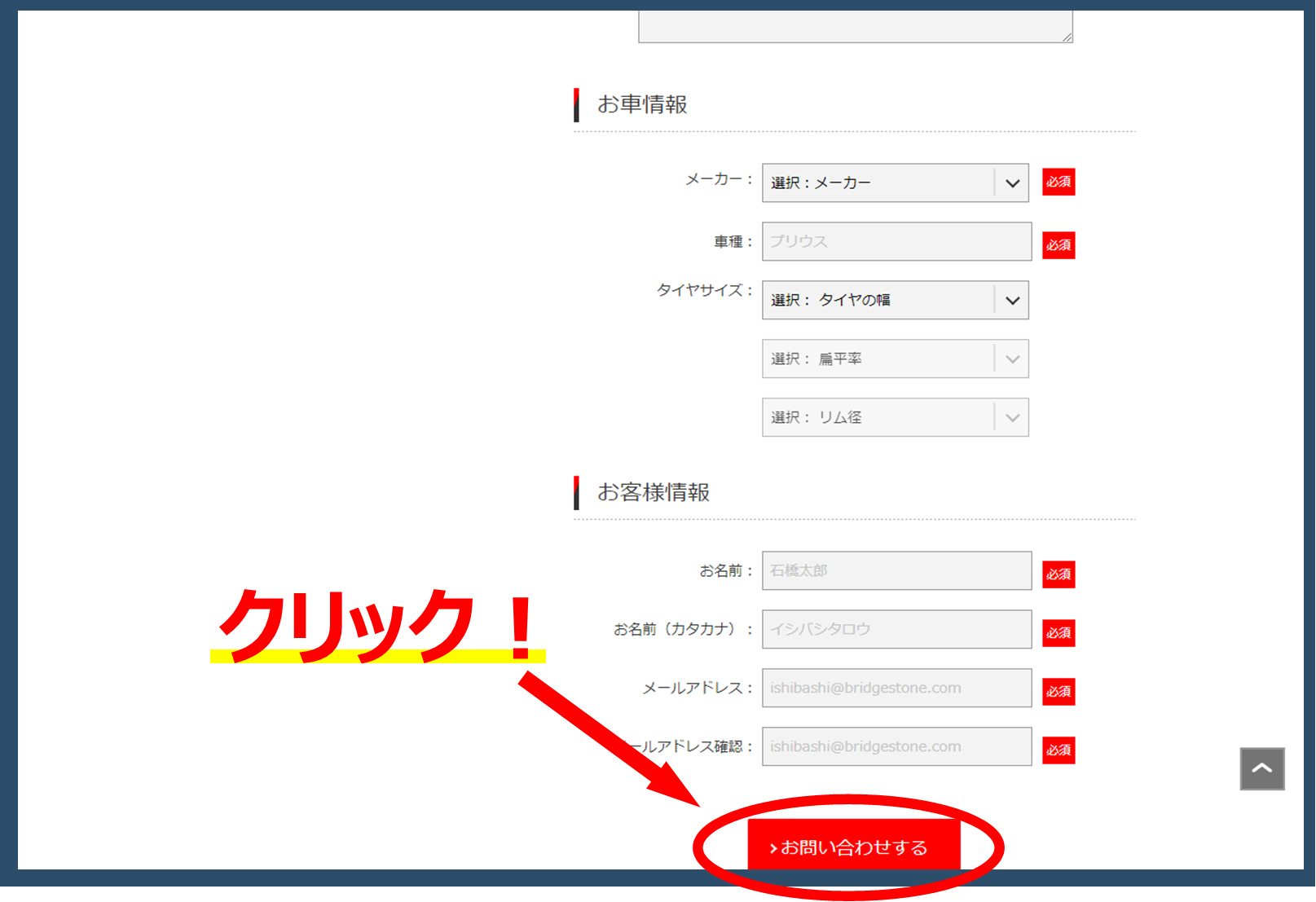
Task: Click the 必須 badge beside メールアドレス field
Action: (x=1059, y=692)
